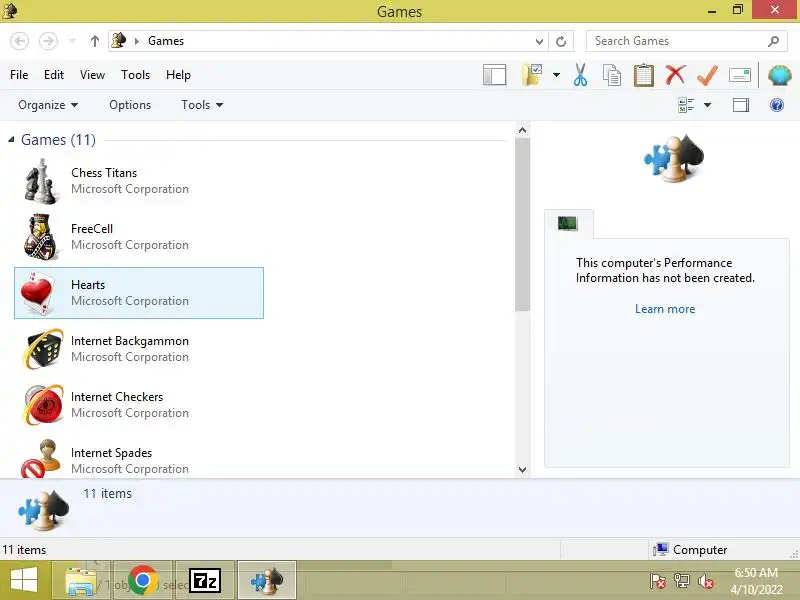Click the teal shell globe icon
Screen dimensions: 800x600
[779, 76]
